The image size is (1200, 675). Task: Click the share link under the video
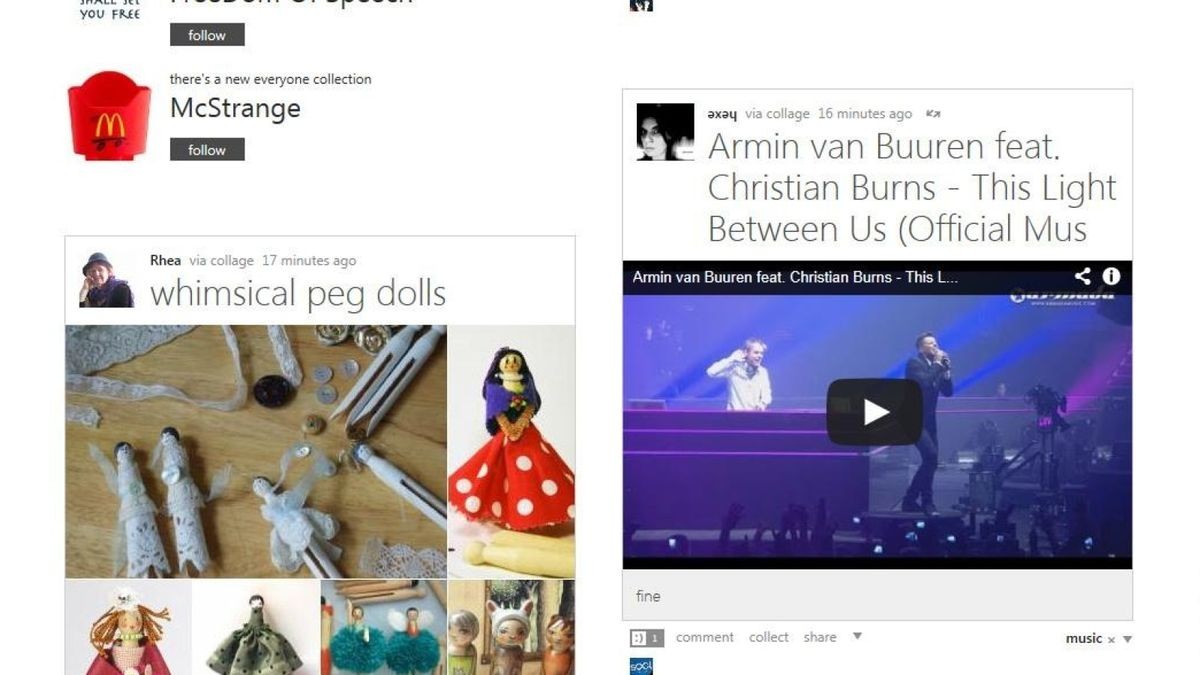tap(820, 637)
